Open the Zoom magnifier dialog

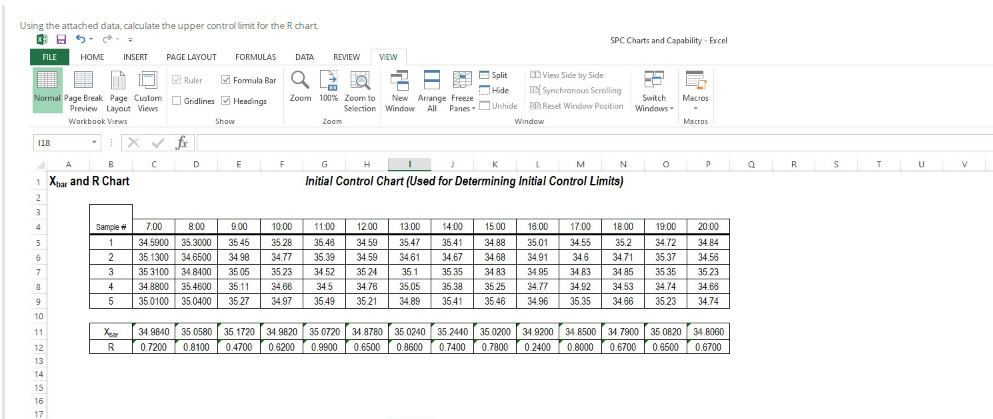pyautogui.click(x=300, y=87)
